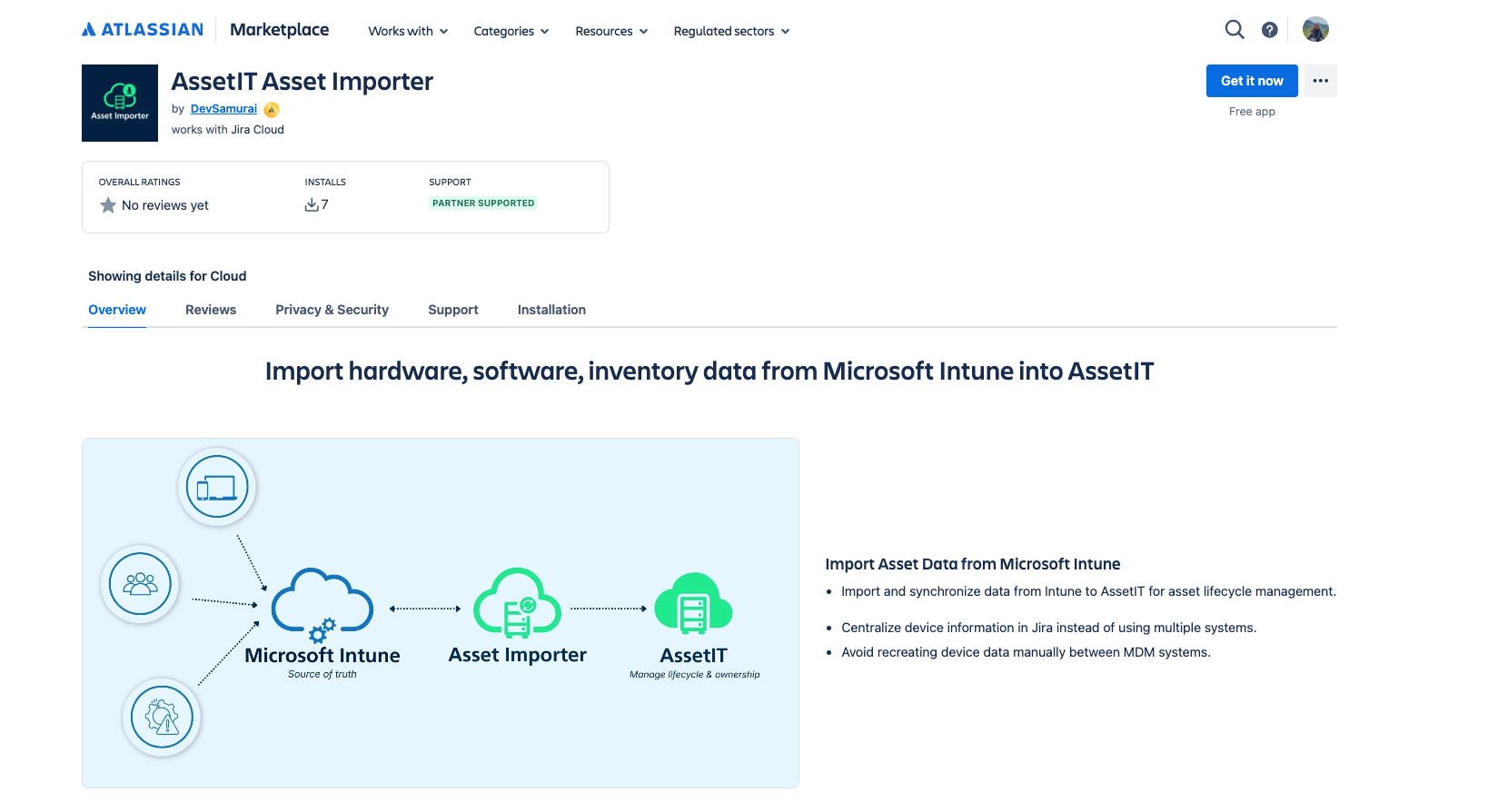
Task: Open the three-dot more actions menu
Action: pyautogui.click(x=1320, y=81)
